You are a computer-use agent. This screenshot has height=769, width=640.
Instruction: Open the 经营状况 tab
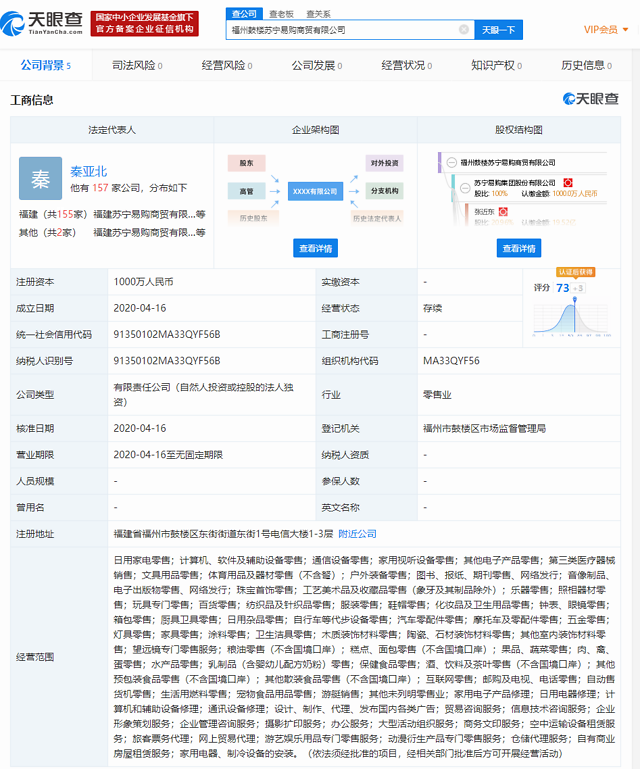click(x=407, y=65)
